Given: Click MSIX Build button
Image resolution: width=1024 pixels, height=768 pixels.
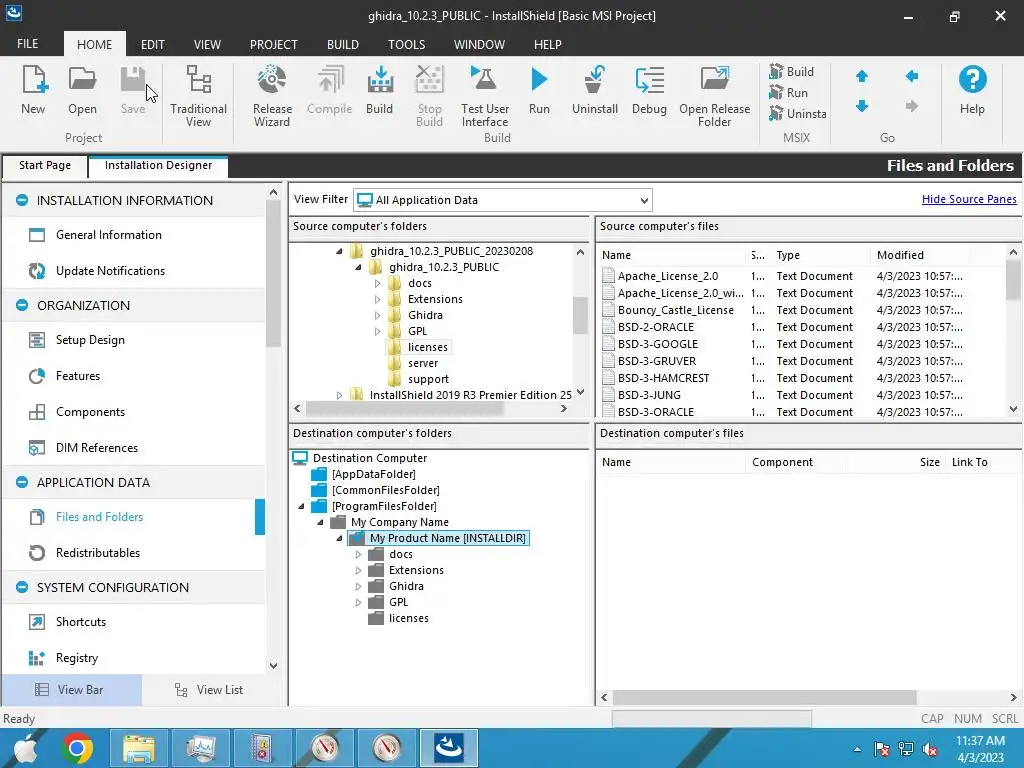Looking at the screenshot, I should [x=791, y=71].
